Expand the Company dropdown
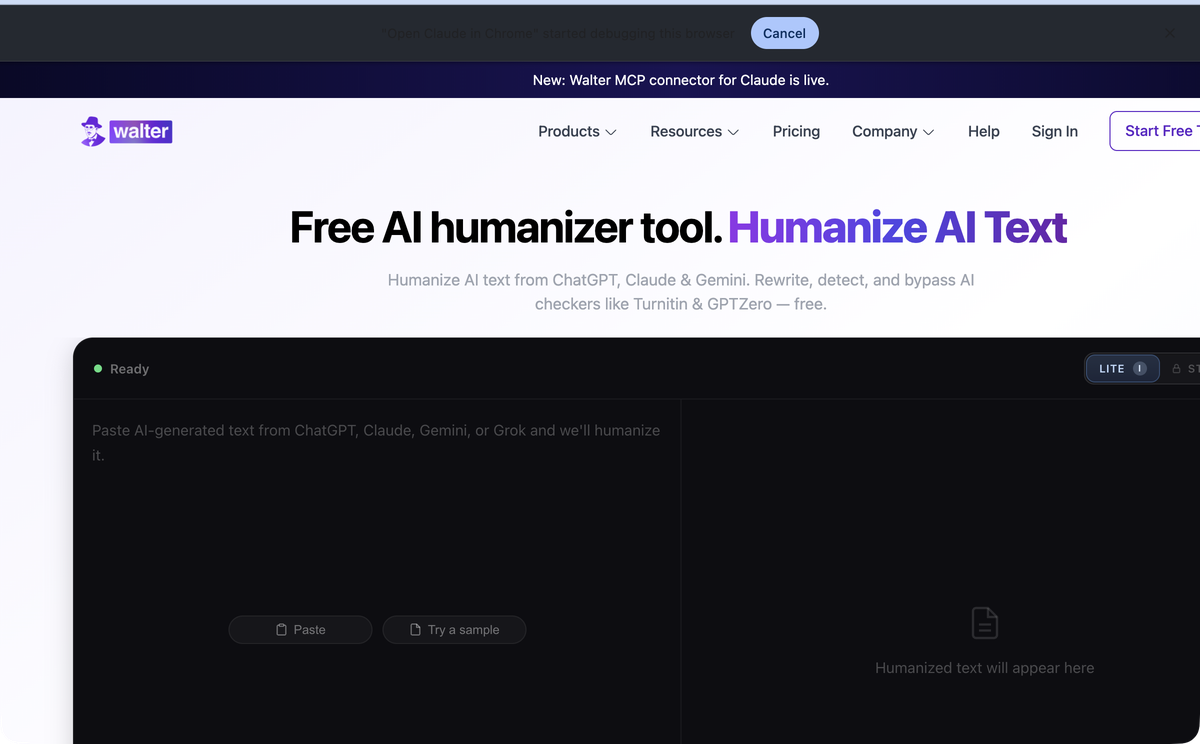1200x744 pixels. [893, 131]
